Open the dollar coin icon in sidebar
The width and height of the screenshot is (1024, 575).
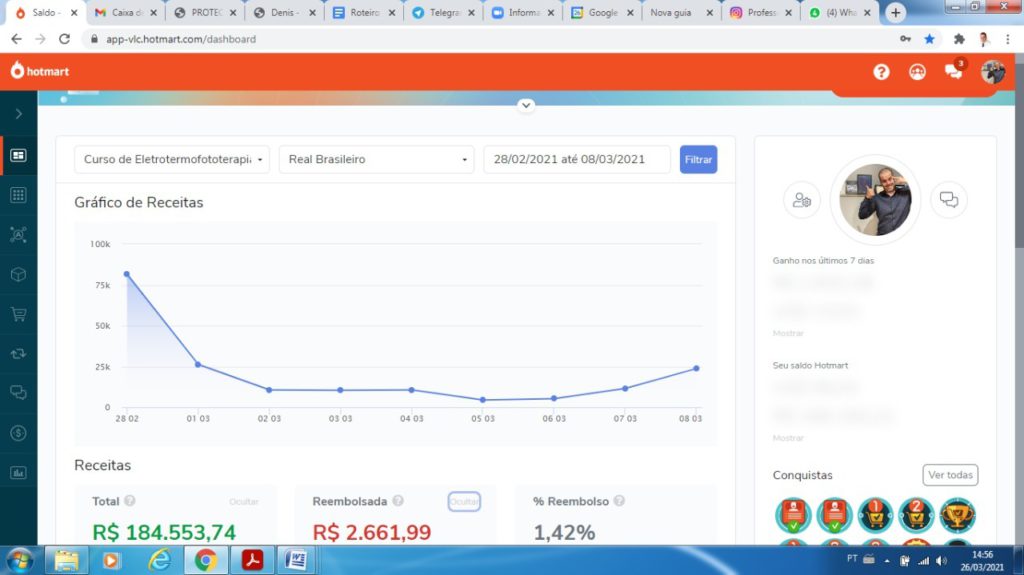18,433
